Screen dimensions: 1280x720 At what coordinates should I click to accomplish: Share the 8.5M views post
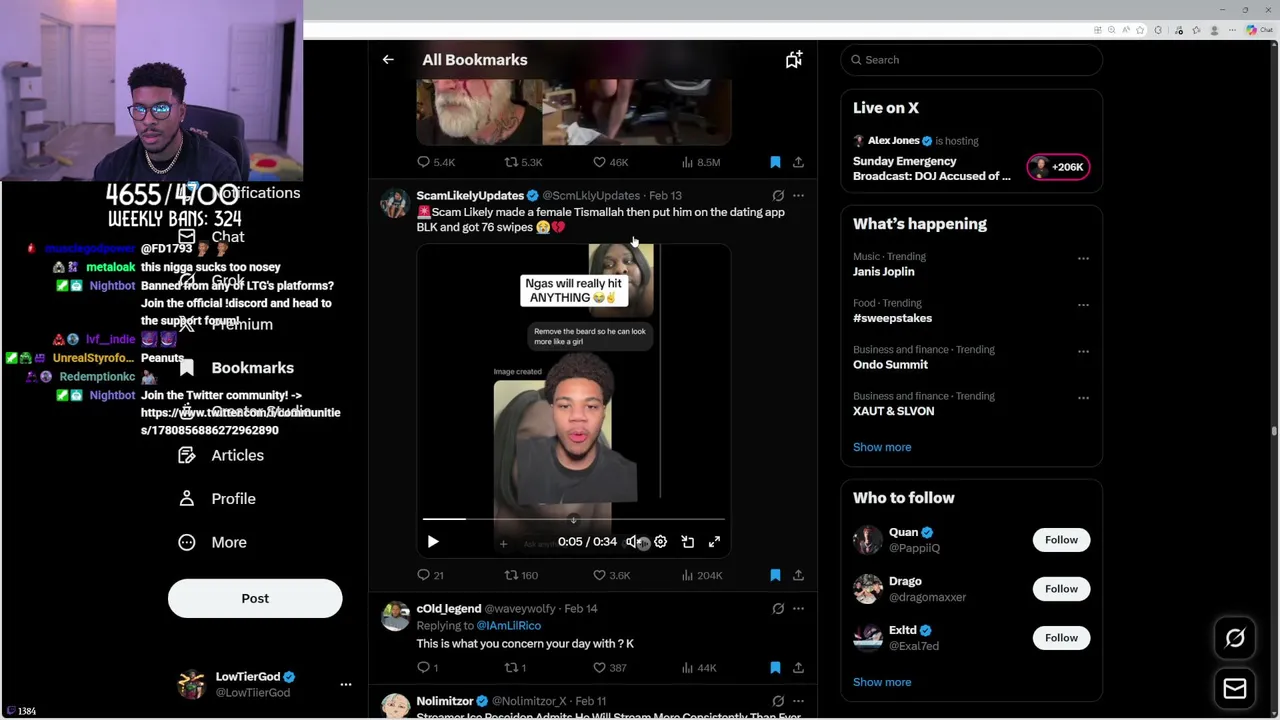(798, 162)
